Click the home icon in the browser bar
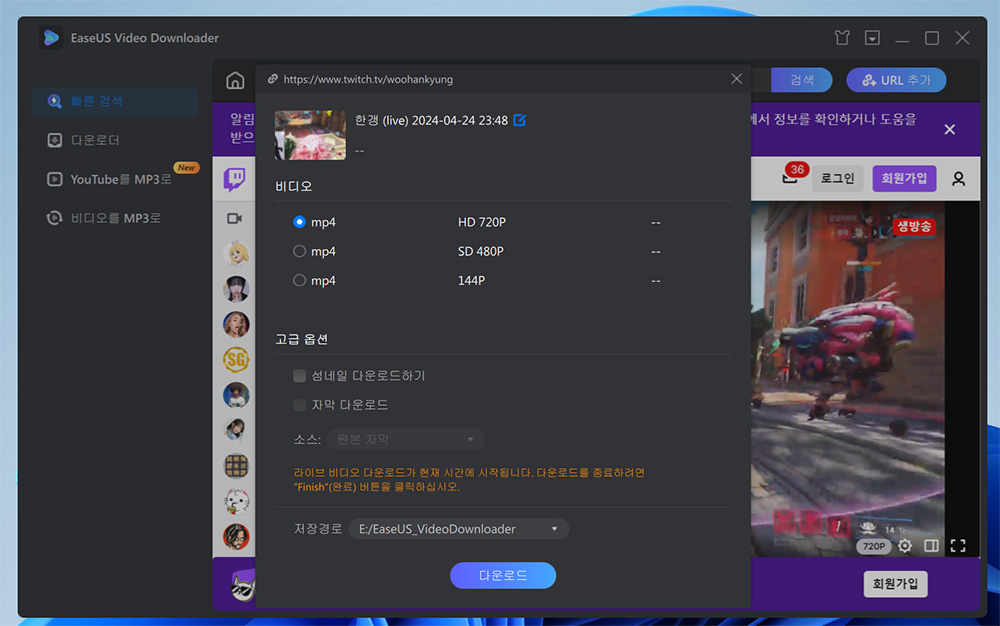Viewport: 1000px width, 626px height. tap(235, 80)
